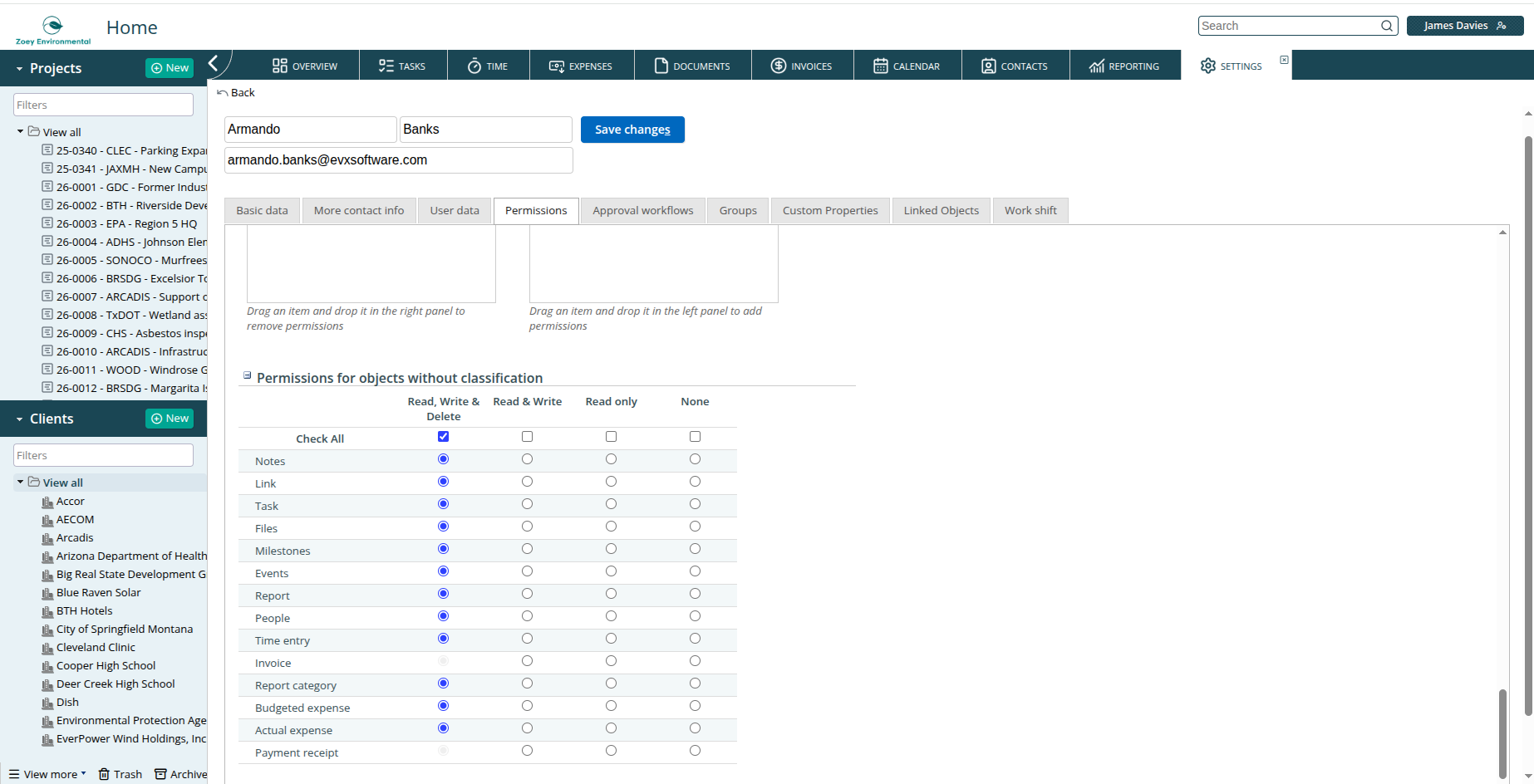Image resolution: width=1534 pixels, height=784 pixels.
Task: Open the Time stopwatch icon
Action: [x=474, y=66]
